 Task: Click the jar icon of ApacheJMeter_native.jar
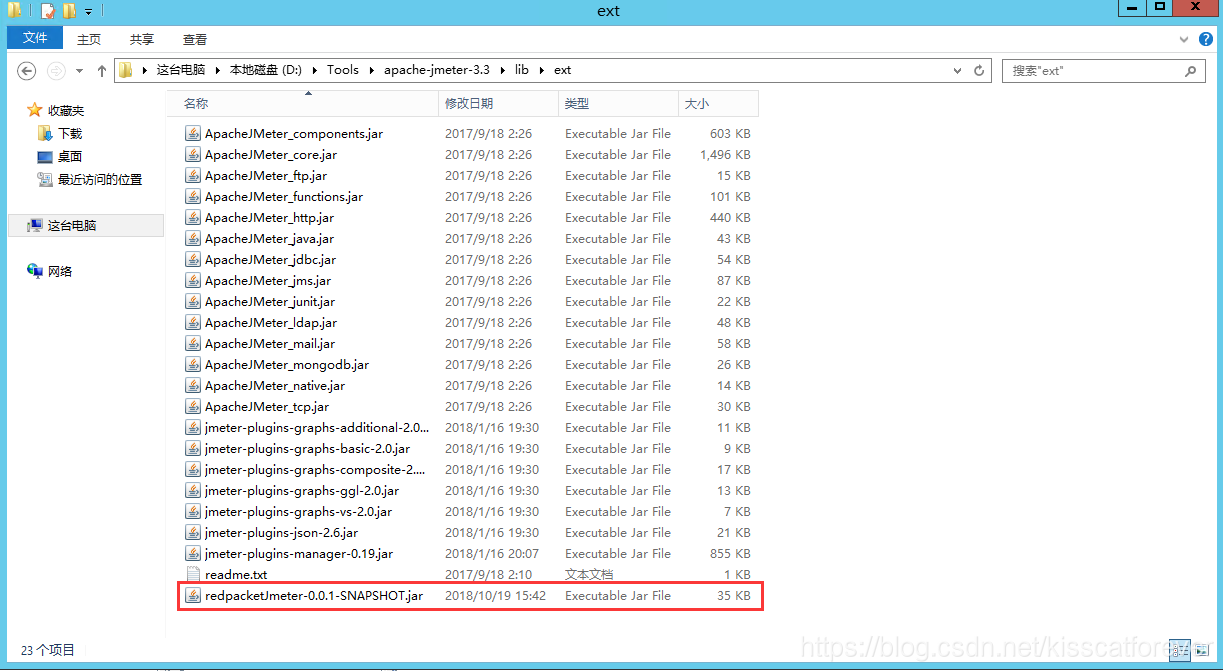(x=193, y=385)
